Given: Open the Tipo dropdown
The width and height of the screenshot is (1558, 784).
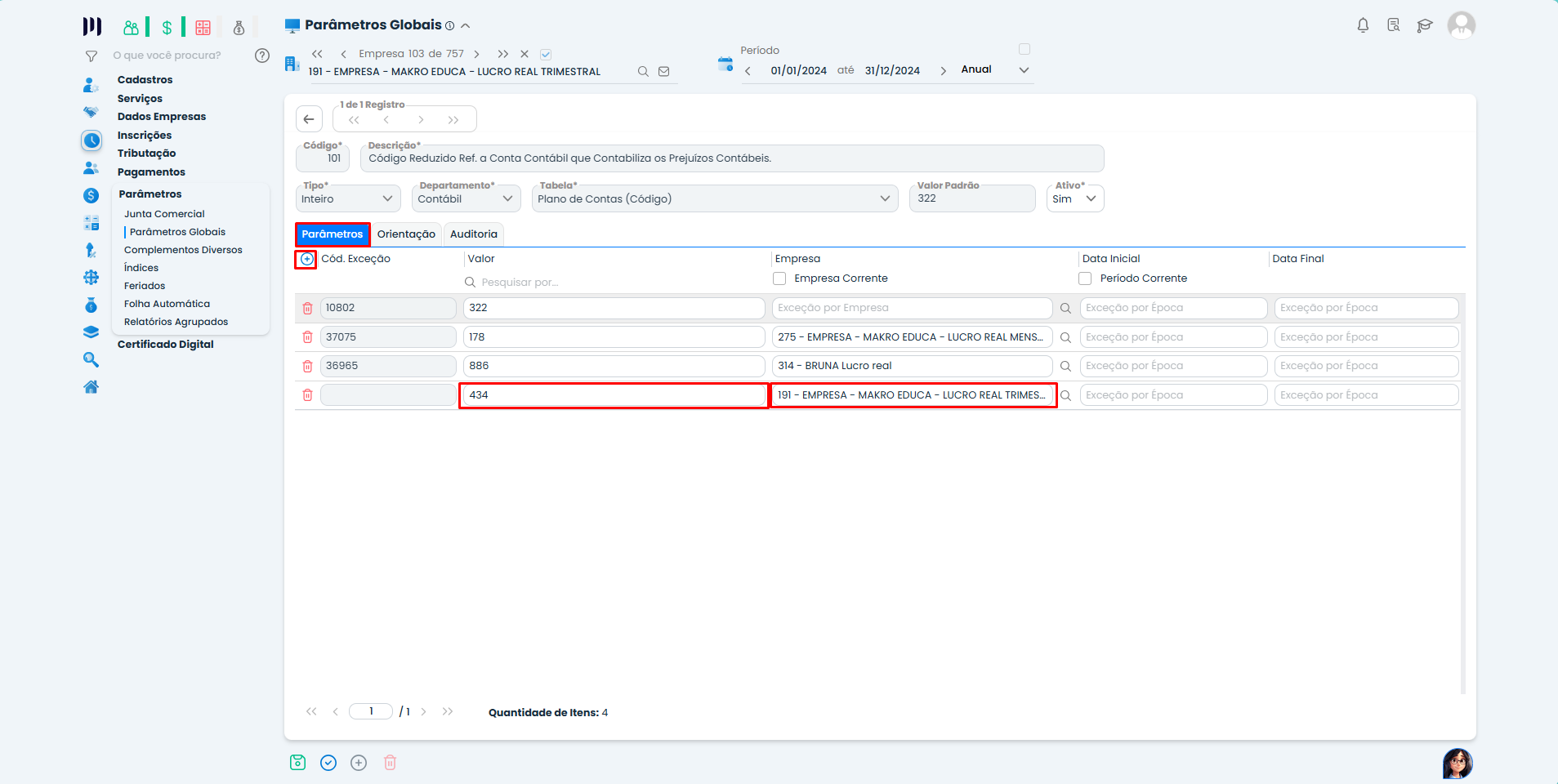Looking at the screenshot, I should (347, 198).
